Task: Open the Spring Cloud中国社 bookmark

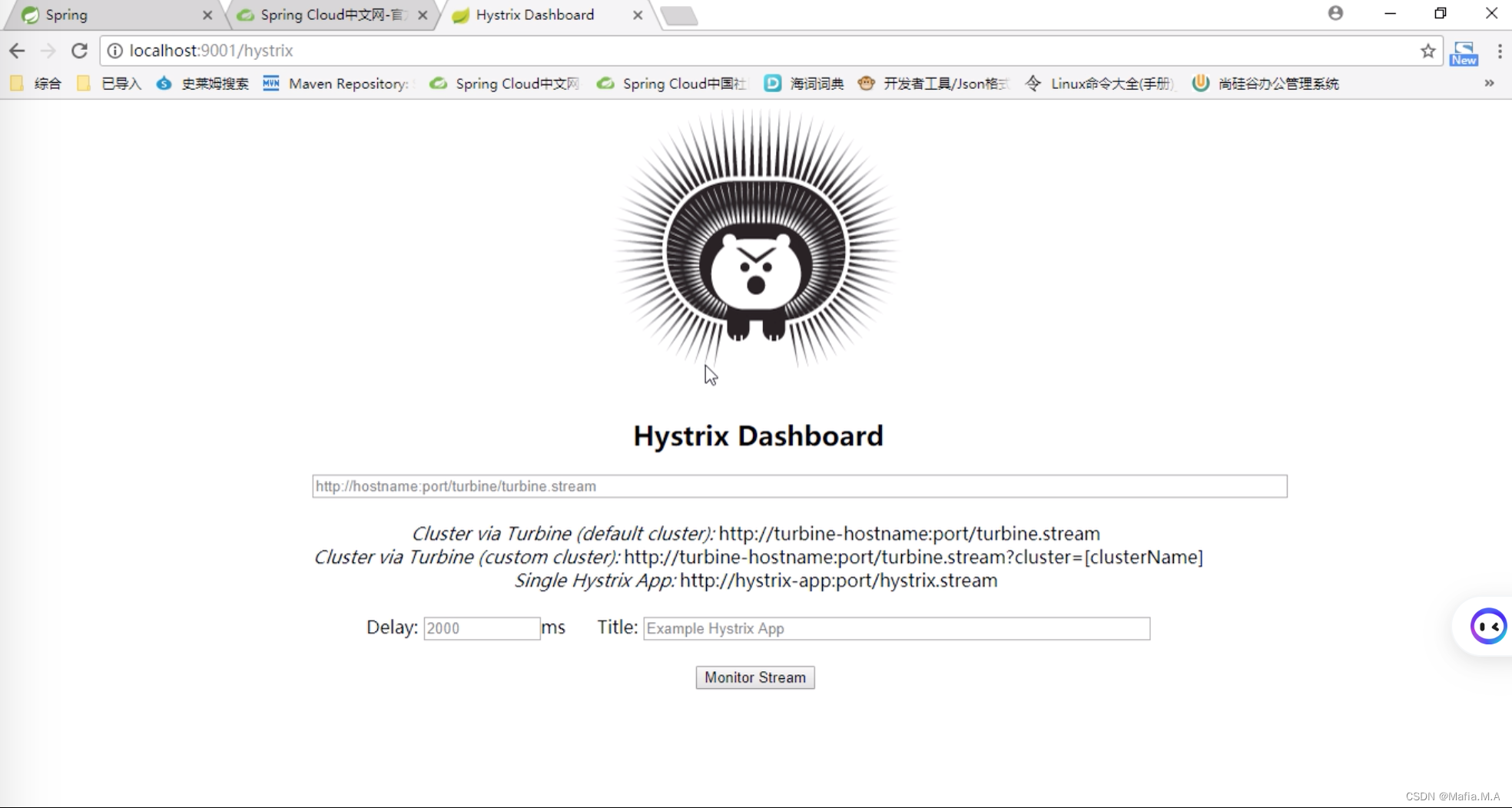Action: click(672, 83)
